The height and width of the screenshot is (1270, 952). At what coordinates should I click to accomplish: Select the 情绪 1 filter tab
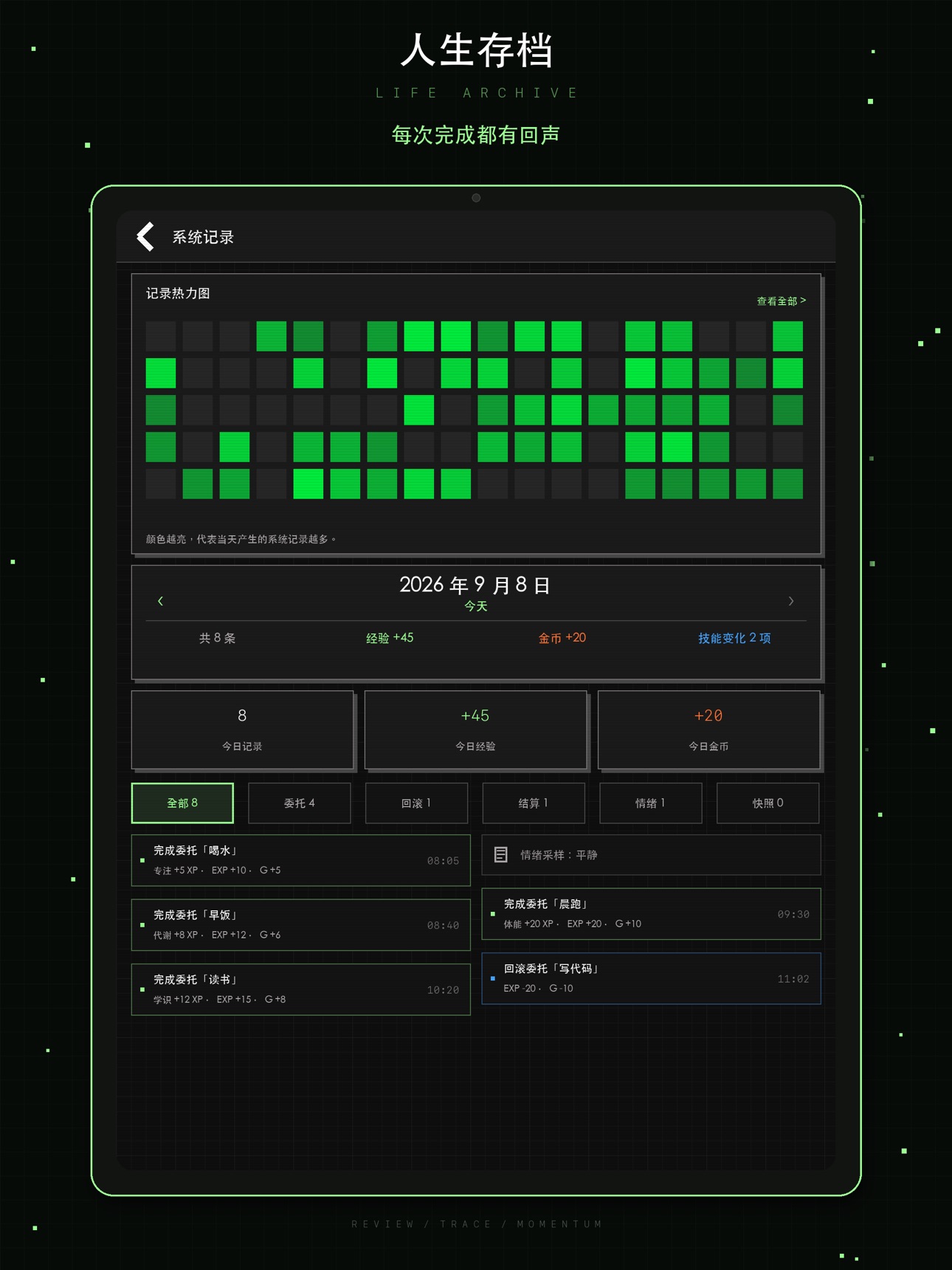pyautogui.click(x=650, y=803)
